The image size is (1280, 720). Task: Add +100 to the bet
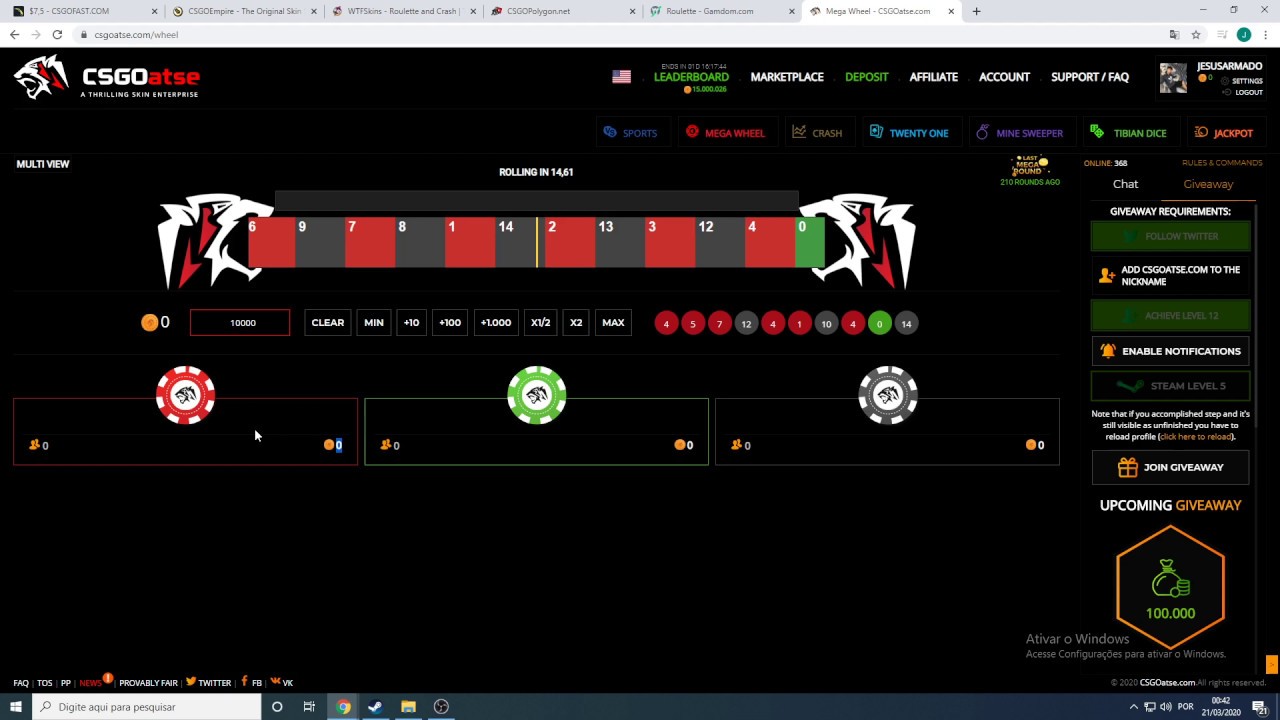[x=450, y=323]
